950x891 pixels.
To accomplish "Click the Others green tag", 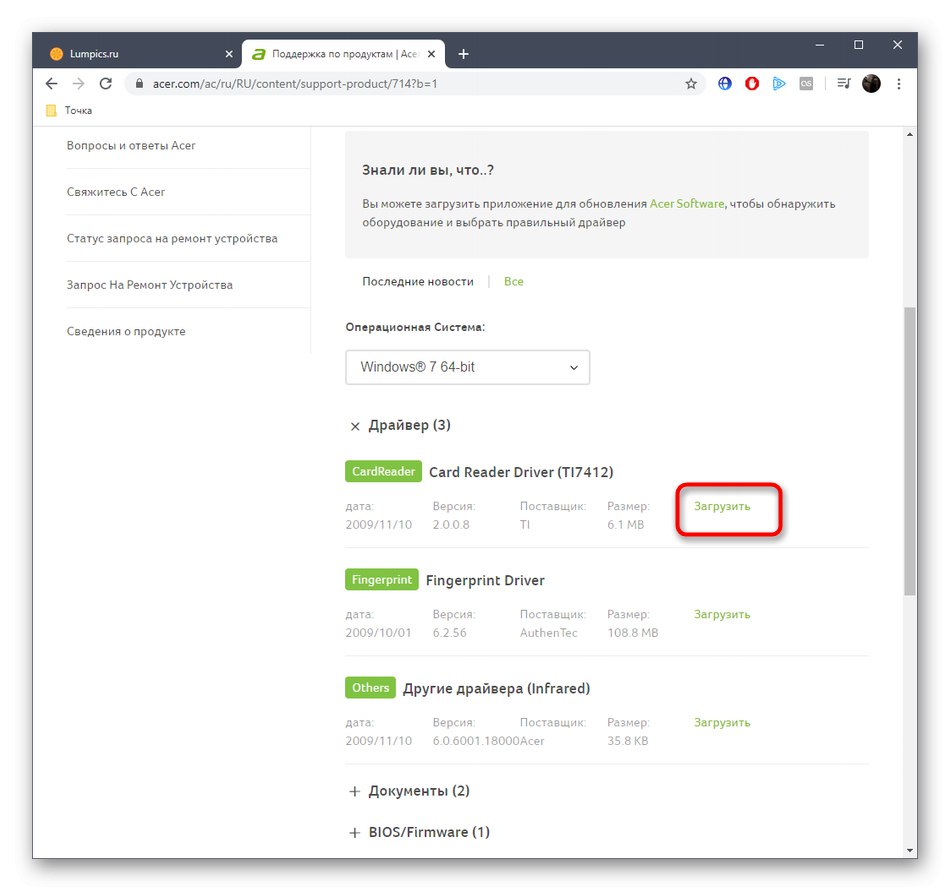I will [370, 687].
